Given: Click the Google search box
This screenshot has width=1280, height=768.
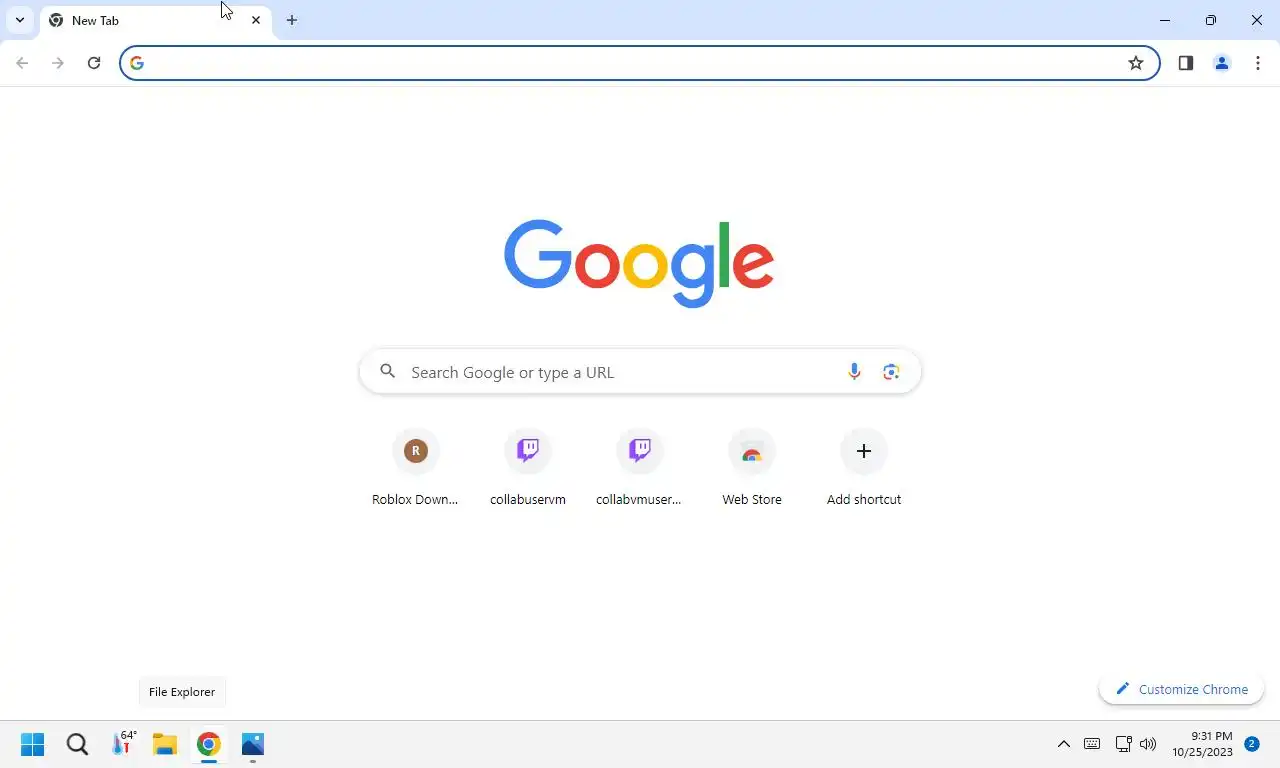Looking at the screenshot, I should pyautogui.click(x=640, y=372).
